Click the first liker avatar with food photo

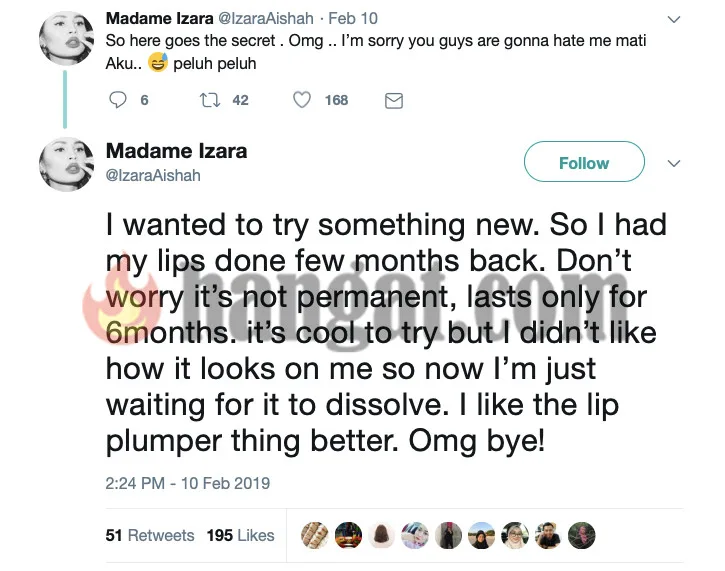[x=316, y=535]
